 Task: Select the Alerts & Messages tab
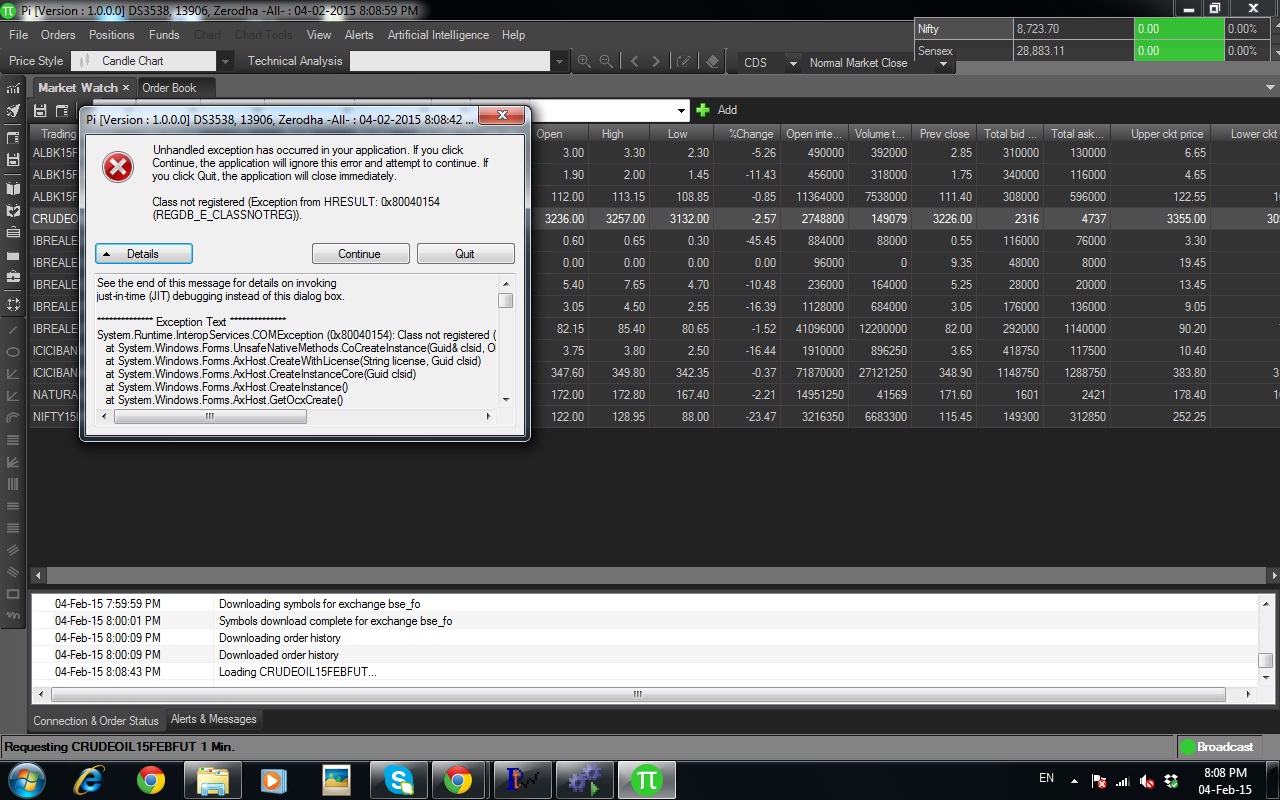click(213, 719)
